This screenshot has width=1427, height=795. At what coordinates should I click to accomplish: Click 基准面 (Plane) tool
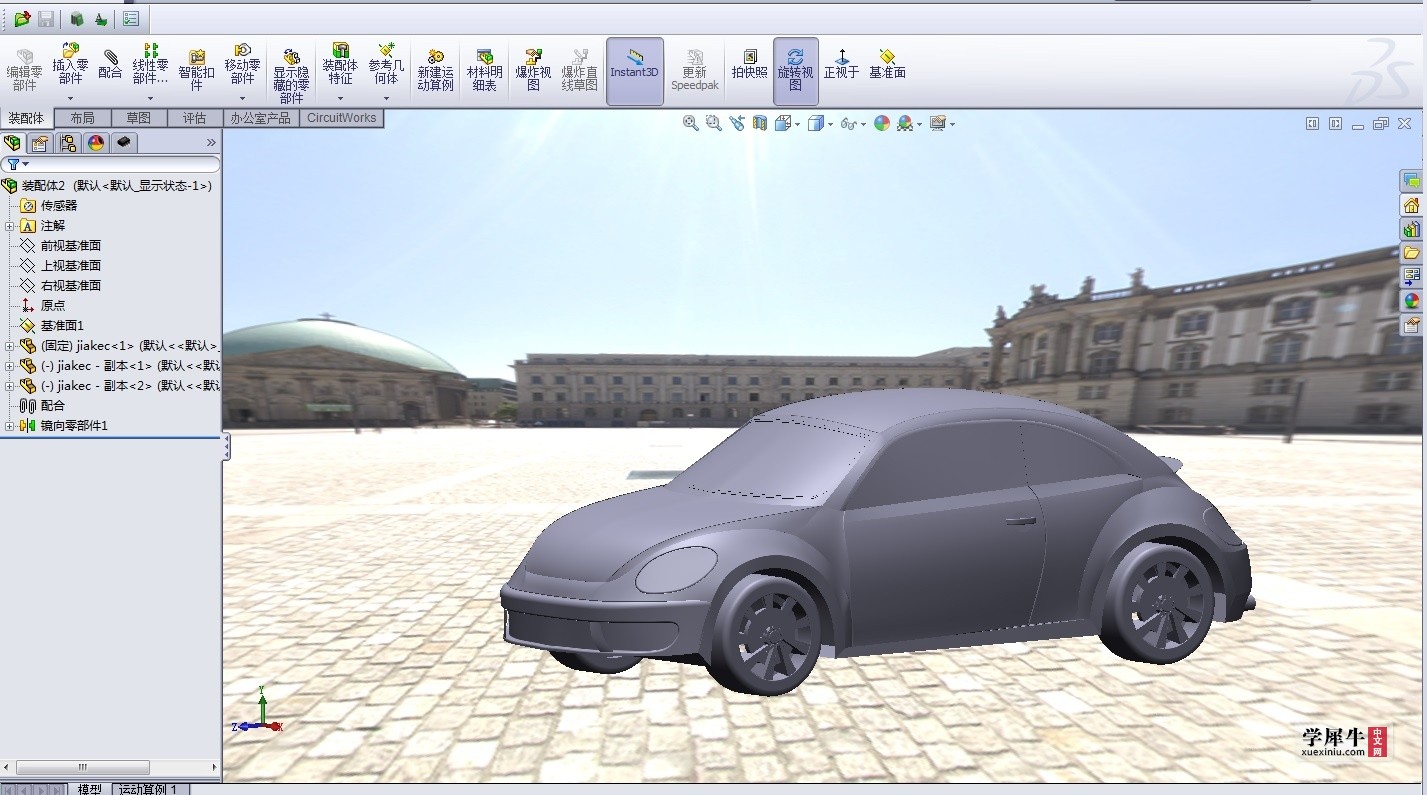[x=887, y=65]
